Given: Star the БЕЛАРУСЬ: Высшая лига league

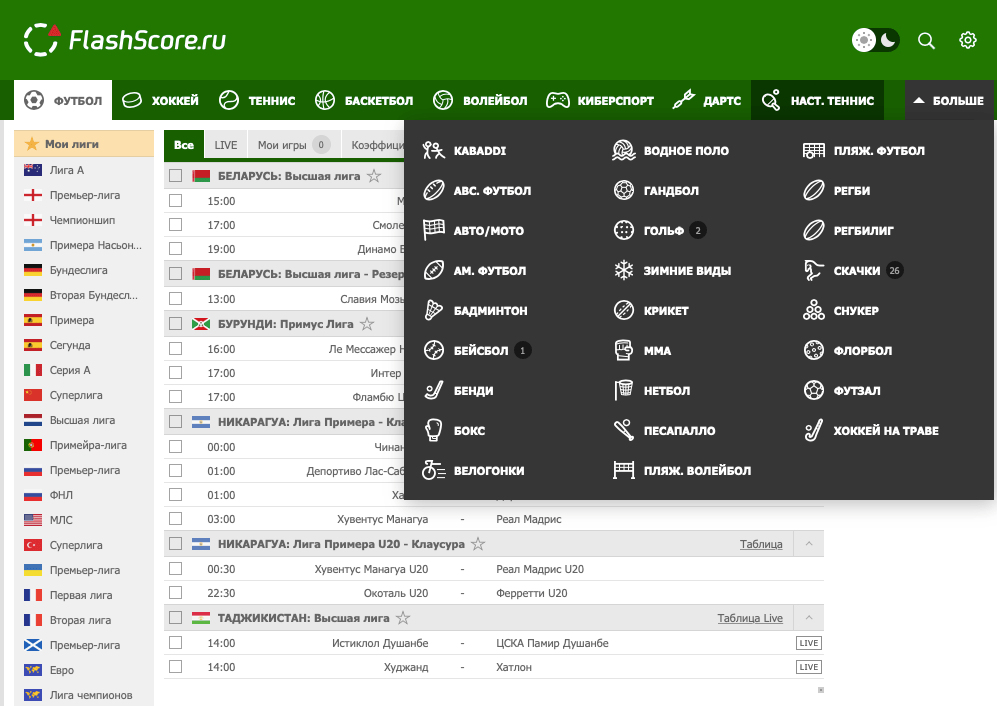Looking at the screenshot, I should [375, 176].
